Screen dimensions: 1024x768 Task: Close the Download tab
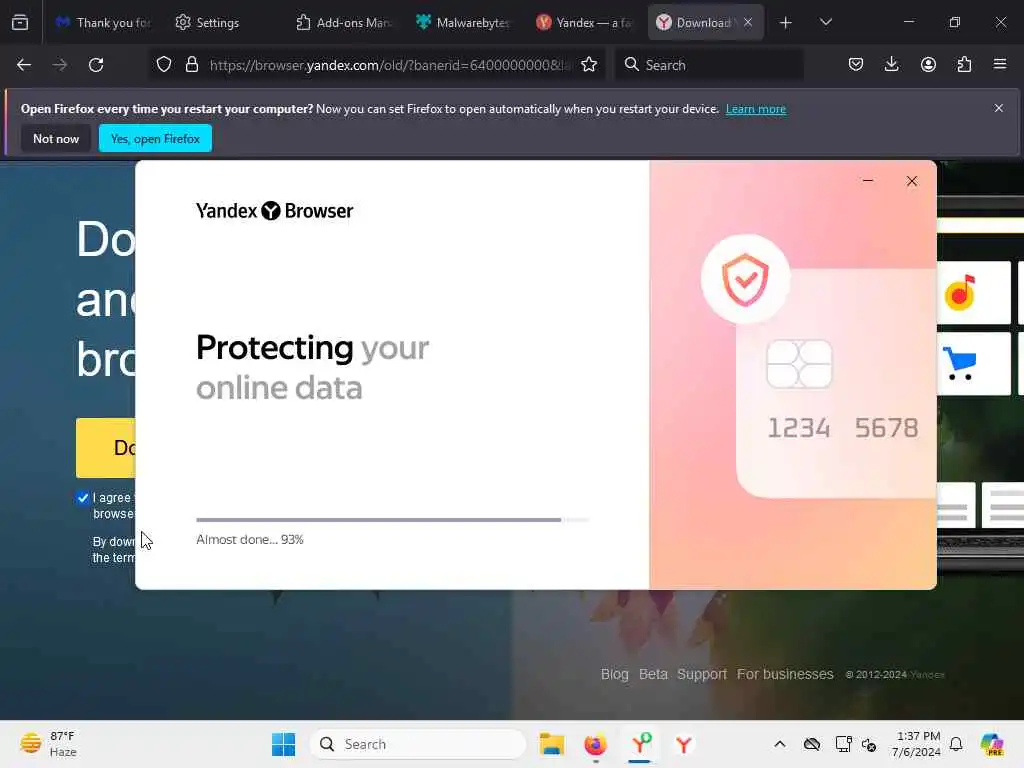pyautogui.click(x=748, y=22)
